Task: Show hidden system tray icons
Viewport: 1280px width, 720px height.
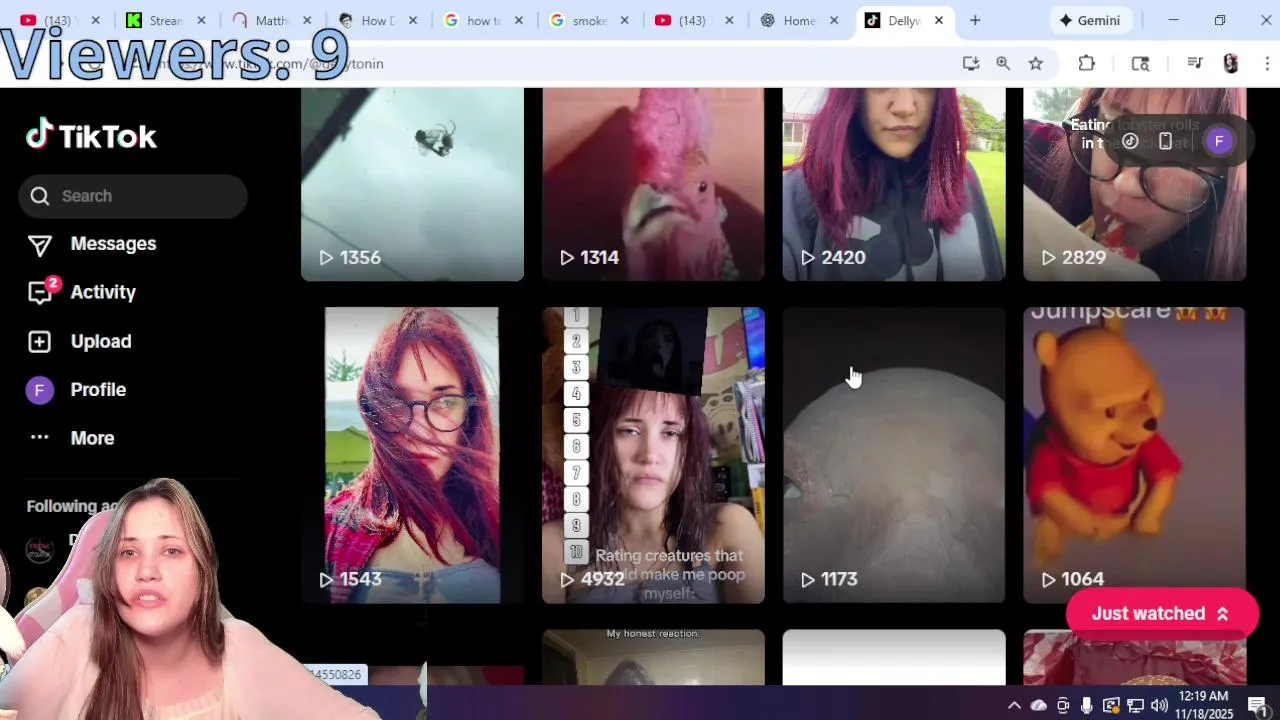Action: [1014, 705]
